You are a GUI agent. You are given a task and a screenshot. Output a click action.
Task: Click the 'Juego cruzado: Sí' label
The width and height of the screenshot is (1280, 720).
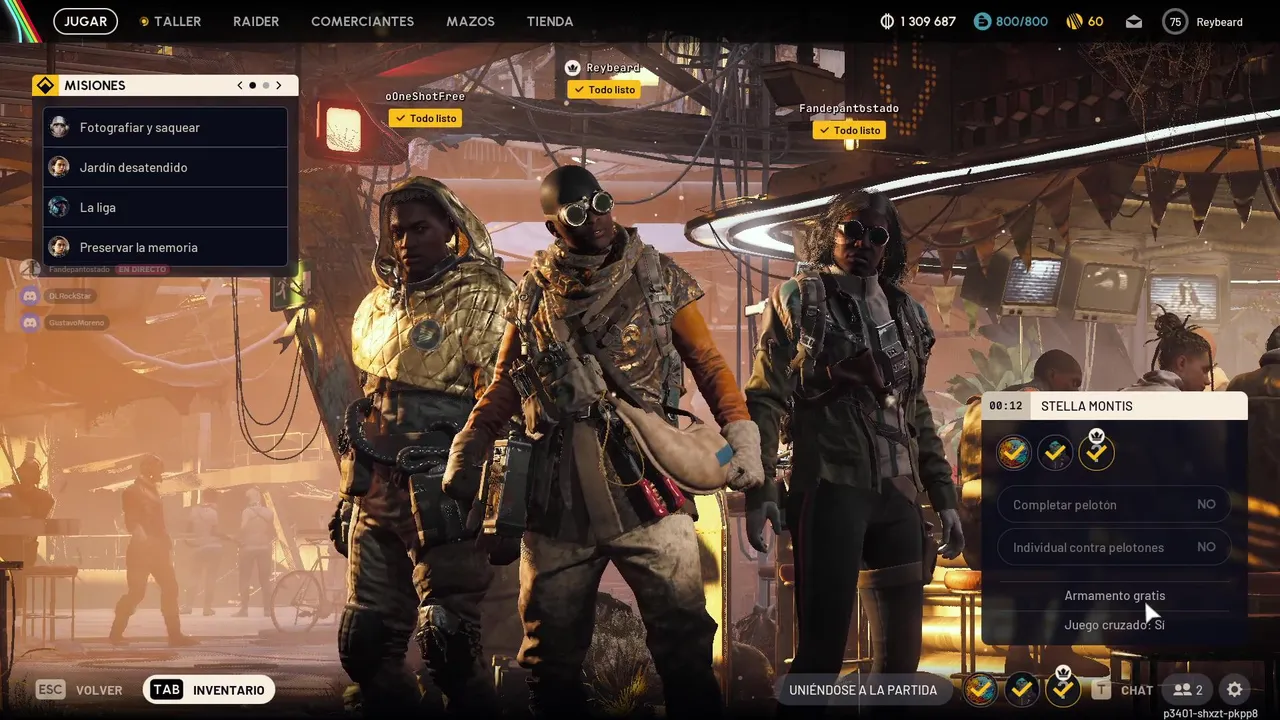point(1115,625)
